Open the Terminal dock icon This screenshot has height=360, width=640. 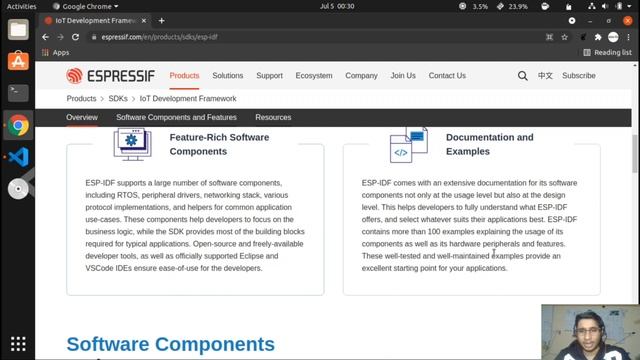point(18,93)
